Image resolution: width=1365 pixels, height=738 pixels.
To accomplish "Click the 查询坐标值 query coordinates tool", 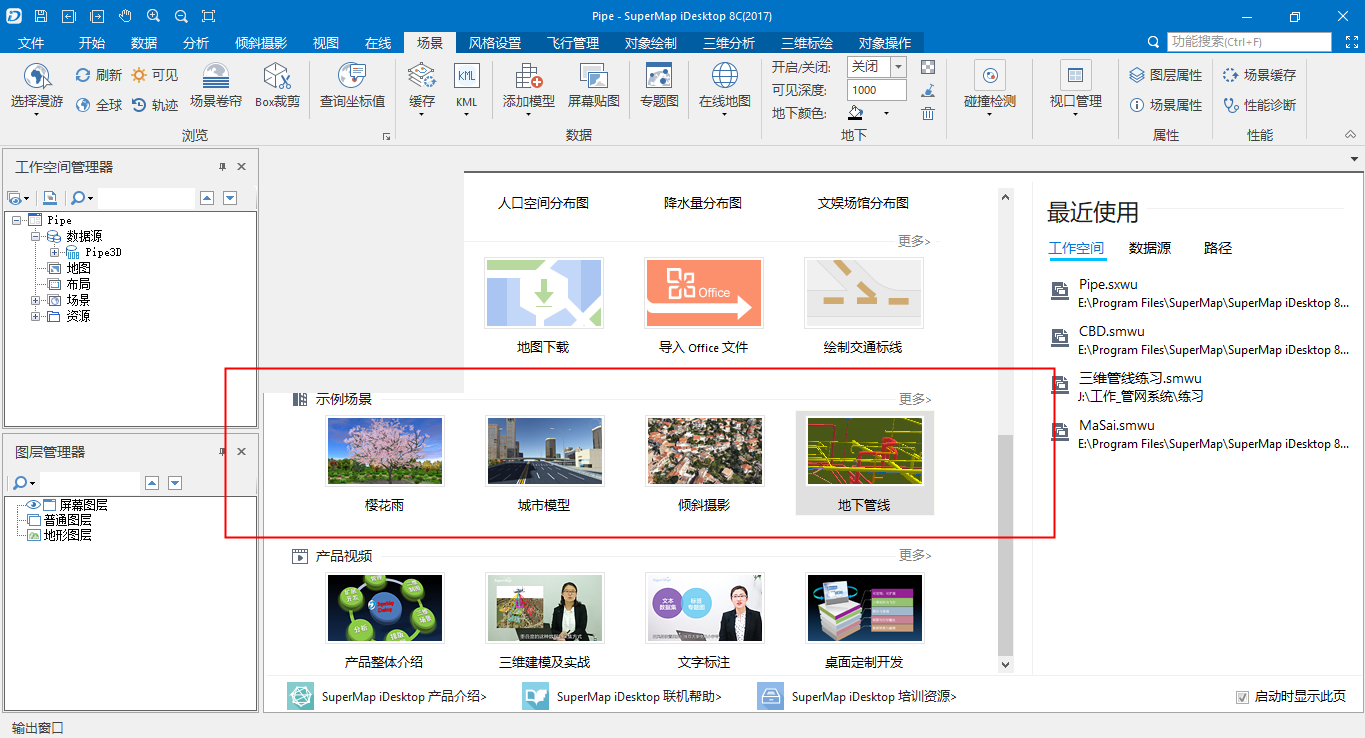I will tap(352, 86).
